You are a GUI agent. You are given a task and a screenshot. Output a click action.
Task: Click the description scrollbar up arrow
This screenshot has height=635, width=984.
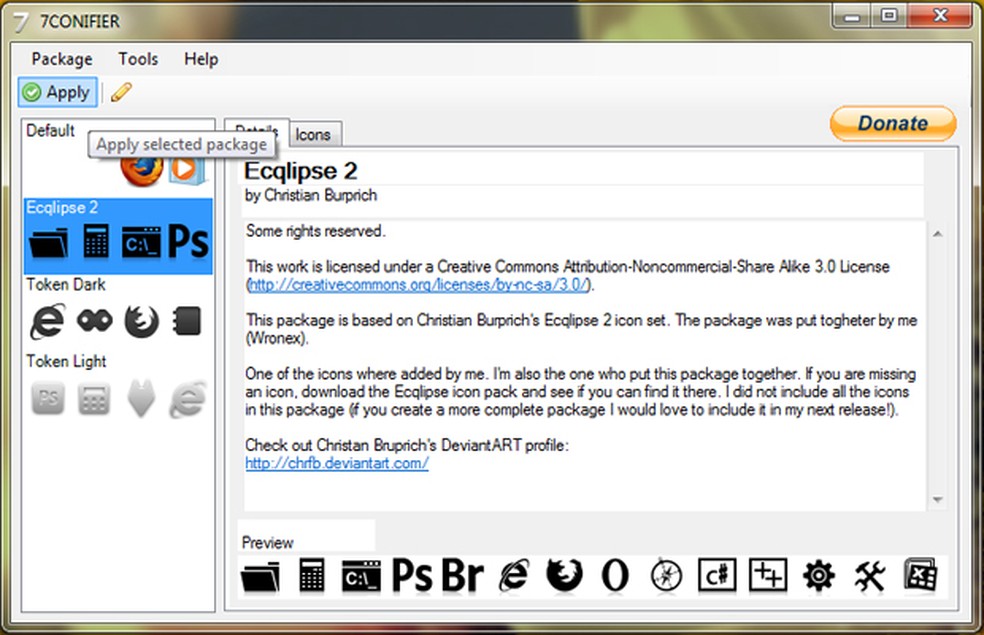(938, 234)
